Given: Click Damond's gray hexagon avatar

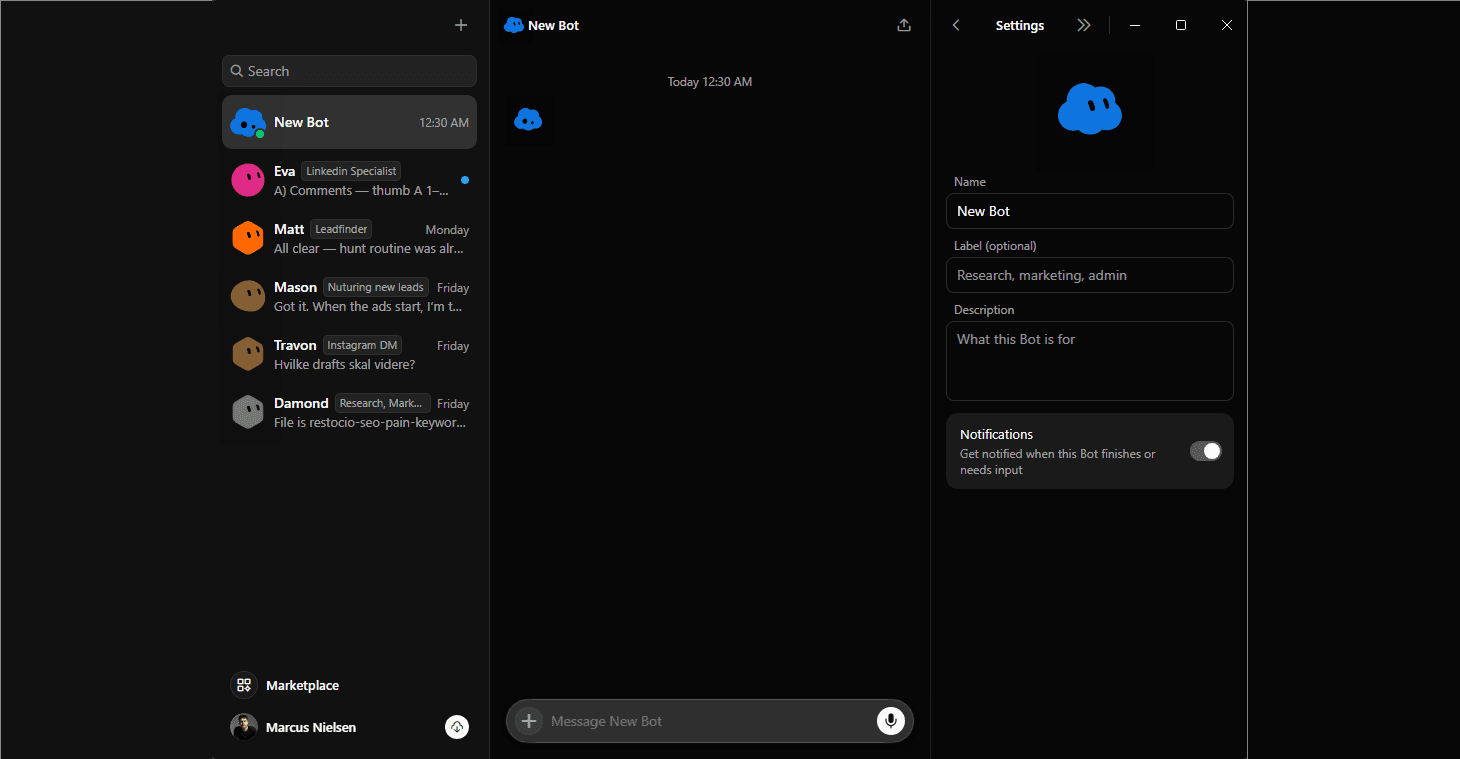Looking at the screenshot, I should [248, 412].
